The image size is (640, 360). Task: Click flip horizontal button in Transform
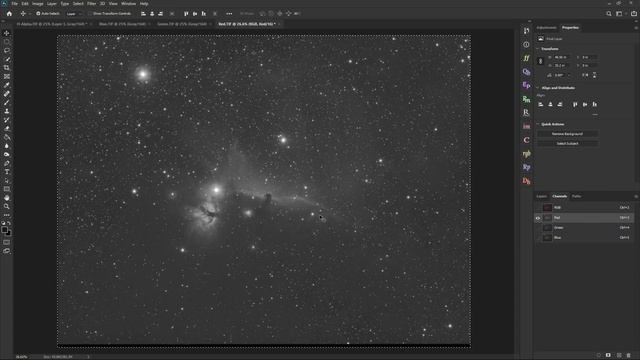point(585,75)
